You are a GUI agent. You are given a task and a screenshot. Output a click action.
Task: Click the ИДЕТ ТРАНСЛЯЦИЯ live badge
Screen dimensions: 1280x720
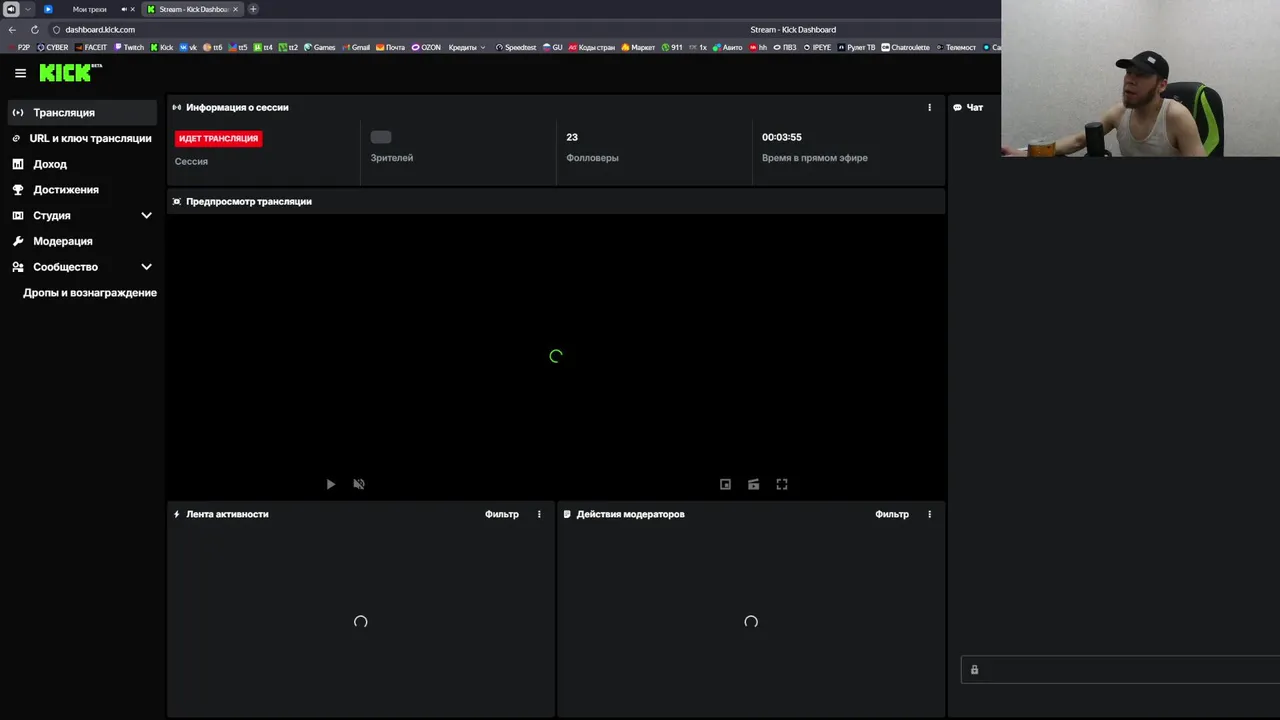(219, 138)
